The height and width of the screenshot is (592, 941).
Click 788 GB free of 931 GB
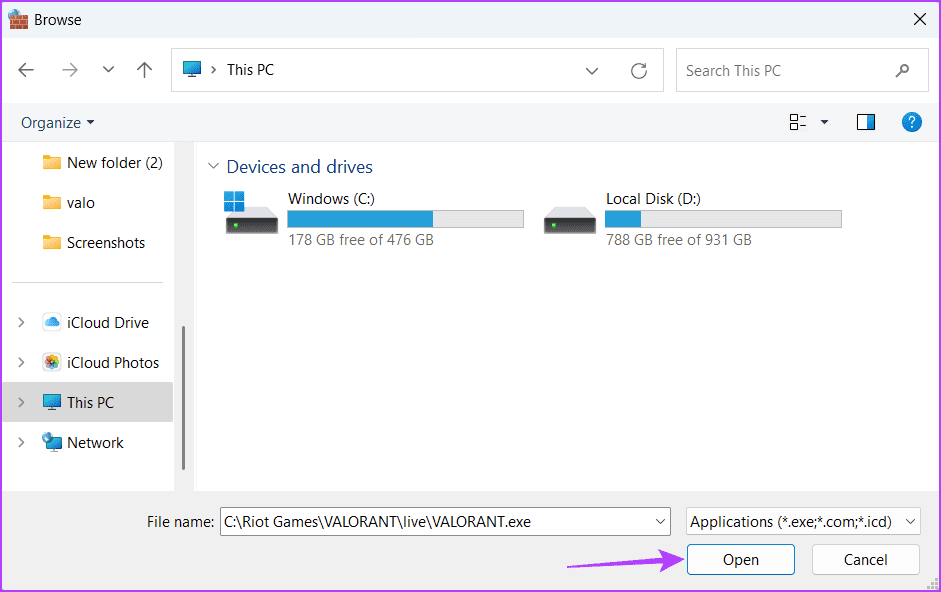coord(679,240)
